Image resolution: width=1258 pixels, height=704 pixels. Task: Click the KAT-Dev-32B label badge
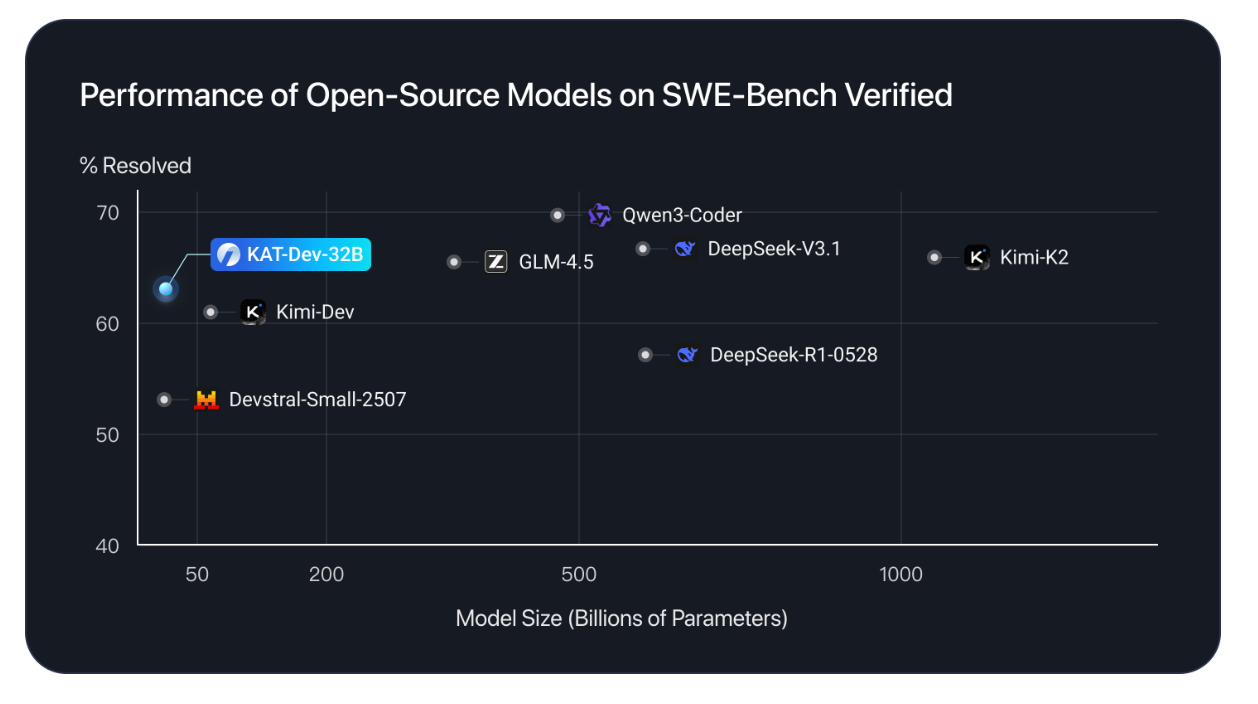[292, 255]
